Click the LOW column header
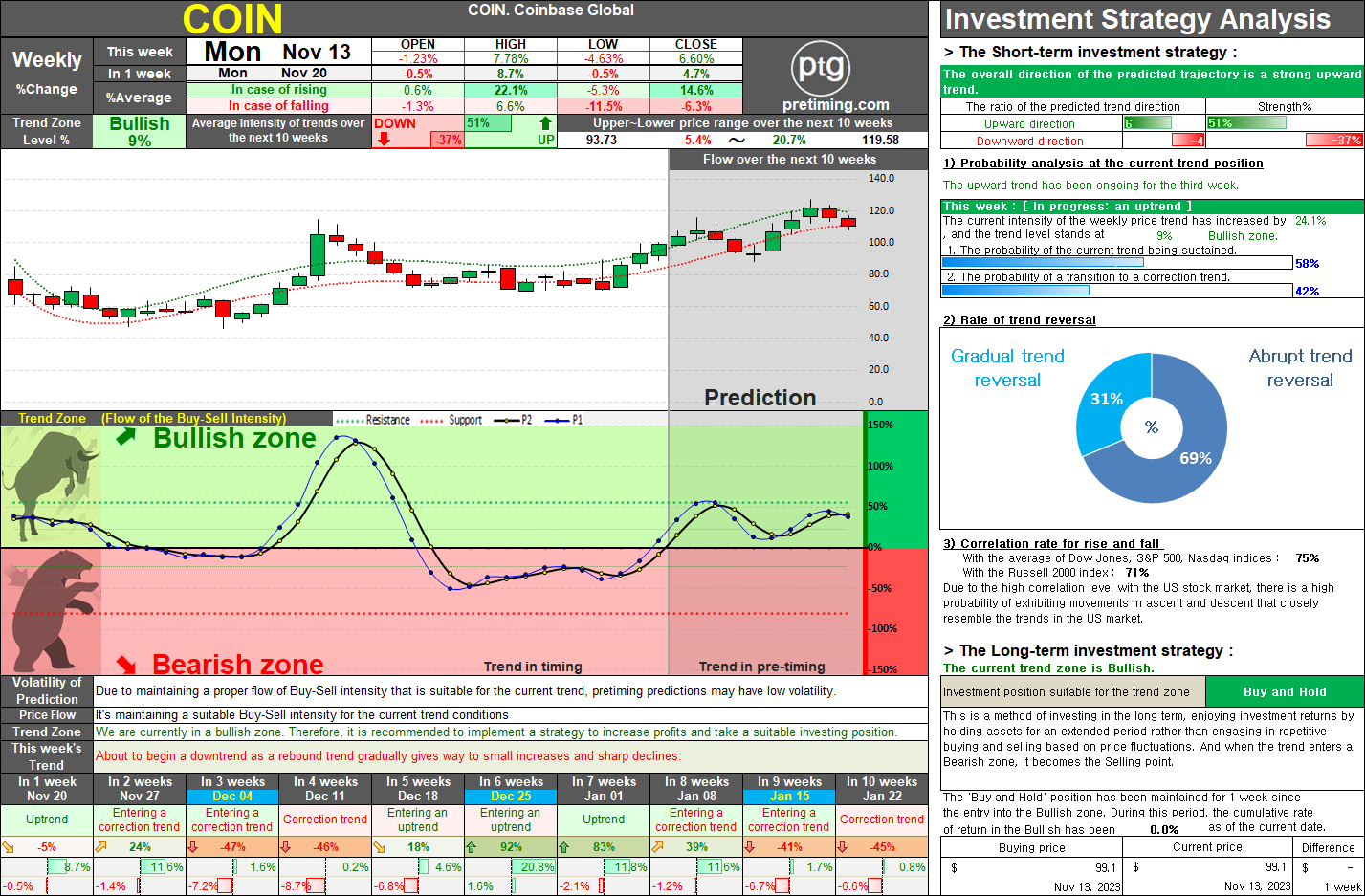Viewport: 1365px width, 896px height. click(603, 44)
